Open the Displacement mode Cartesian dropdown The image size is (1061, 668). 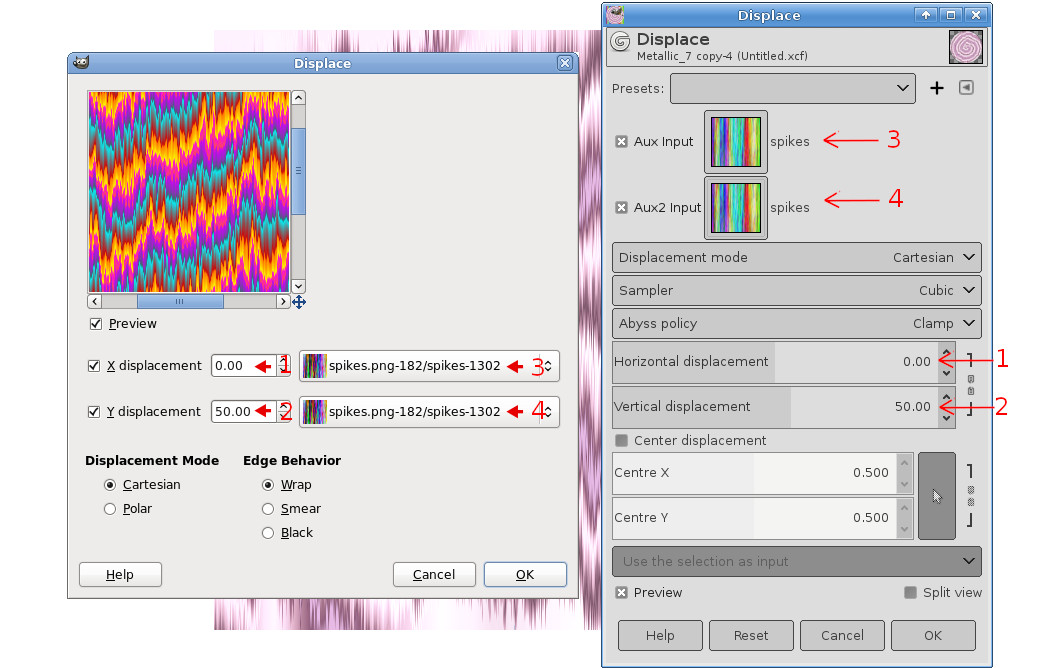click(796, 258)
